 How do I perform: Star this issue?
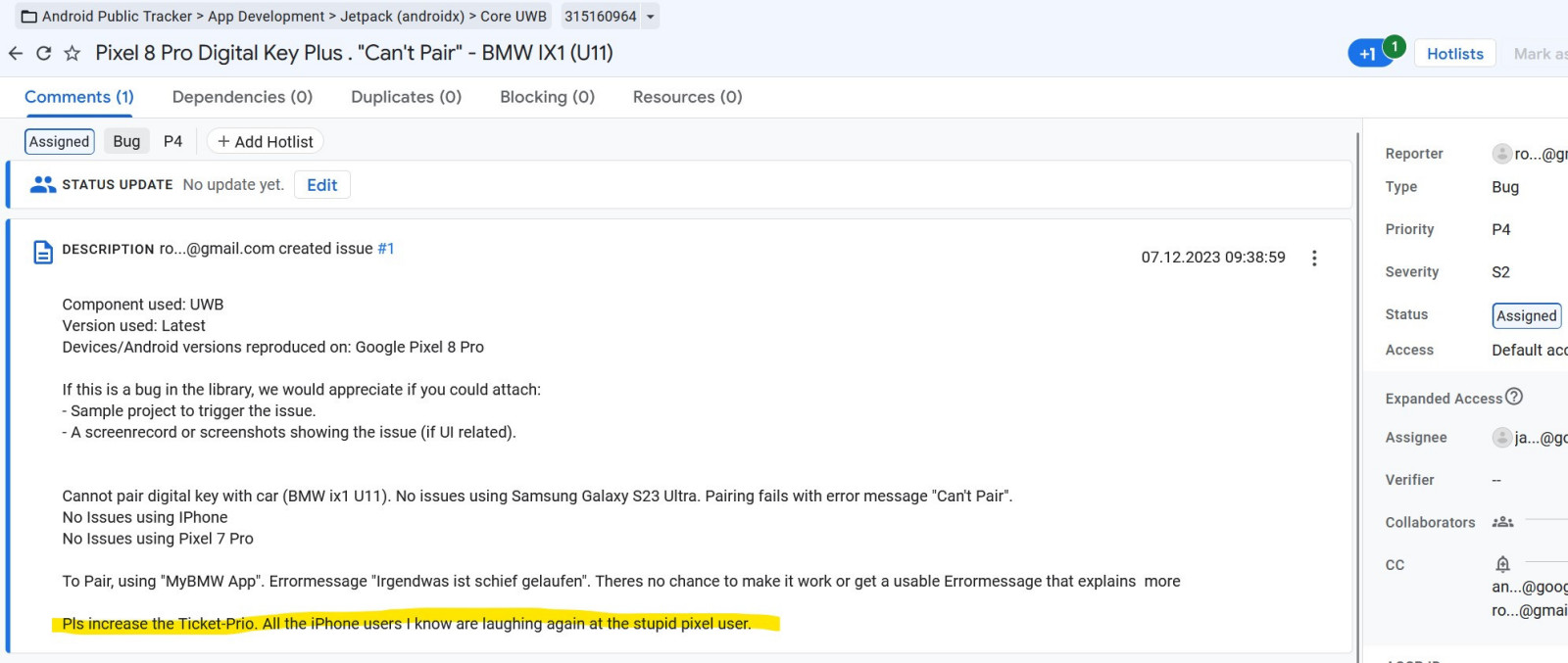[72, 53]
